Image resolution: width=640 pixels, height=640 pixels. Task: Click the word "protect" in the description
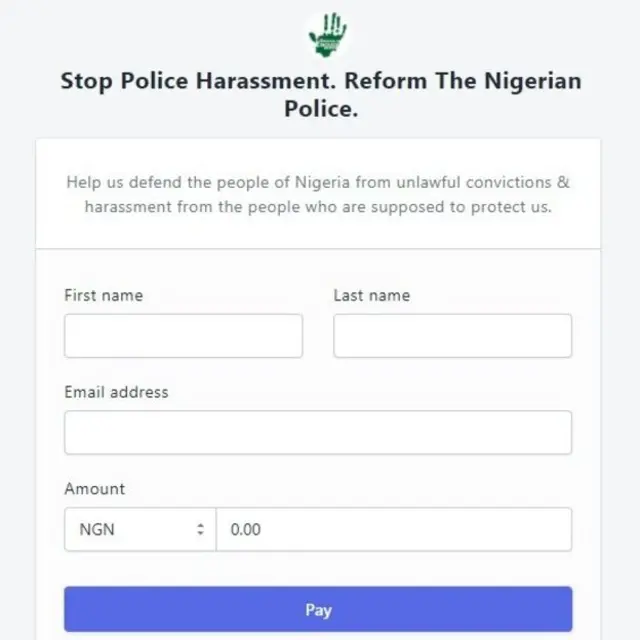click(x=497, y=207)
